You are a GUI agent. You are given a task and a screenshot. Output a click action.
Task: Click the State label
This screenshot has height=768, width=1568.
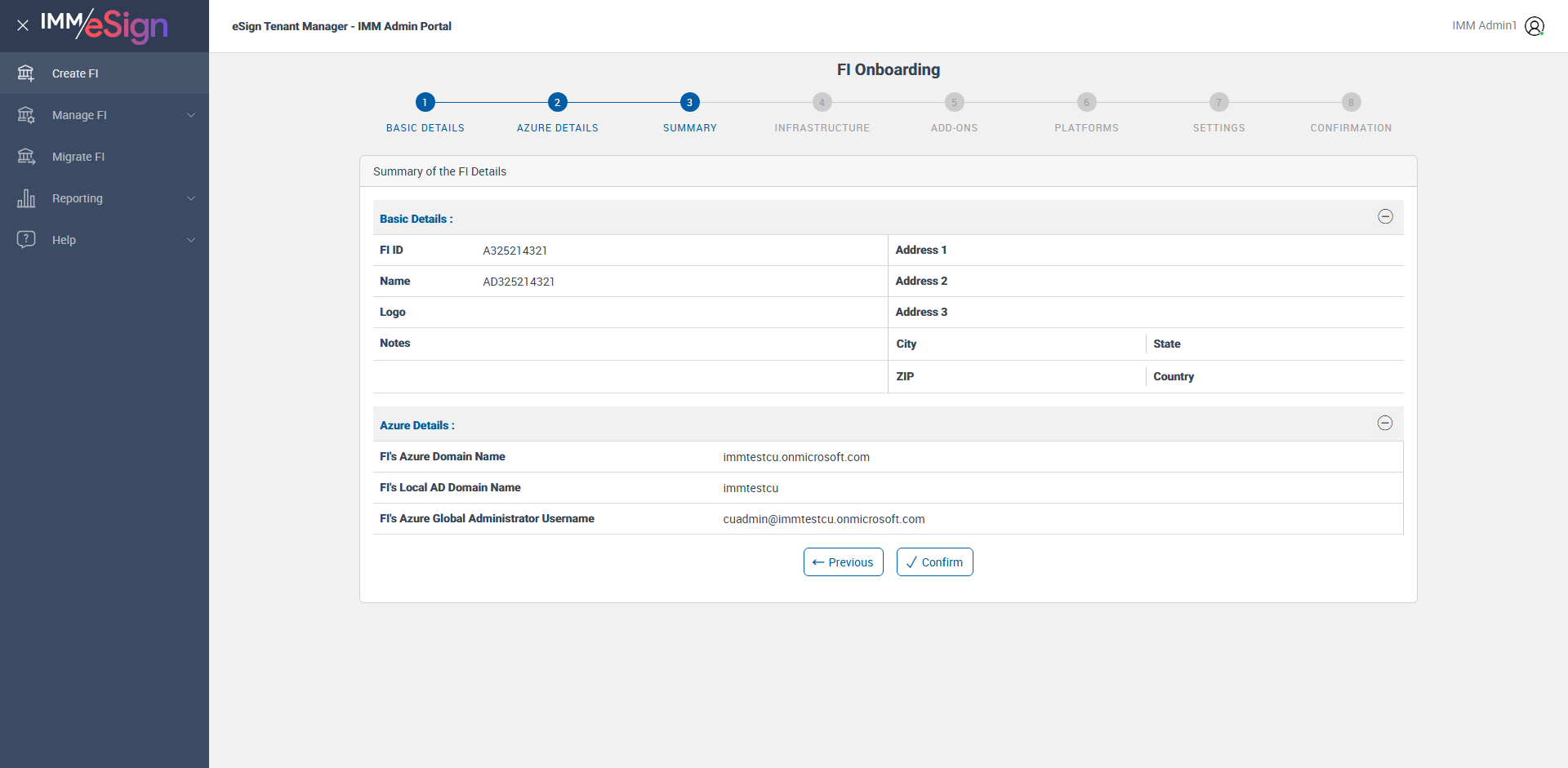[x=1166, y=344]
